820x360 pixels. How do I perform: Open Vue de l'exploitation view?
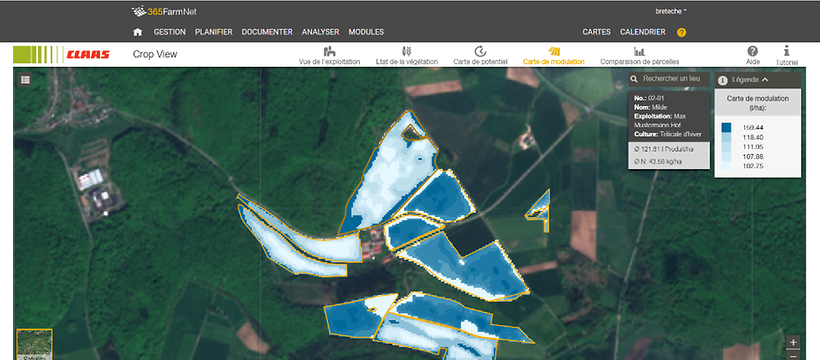(329, 55)
